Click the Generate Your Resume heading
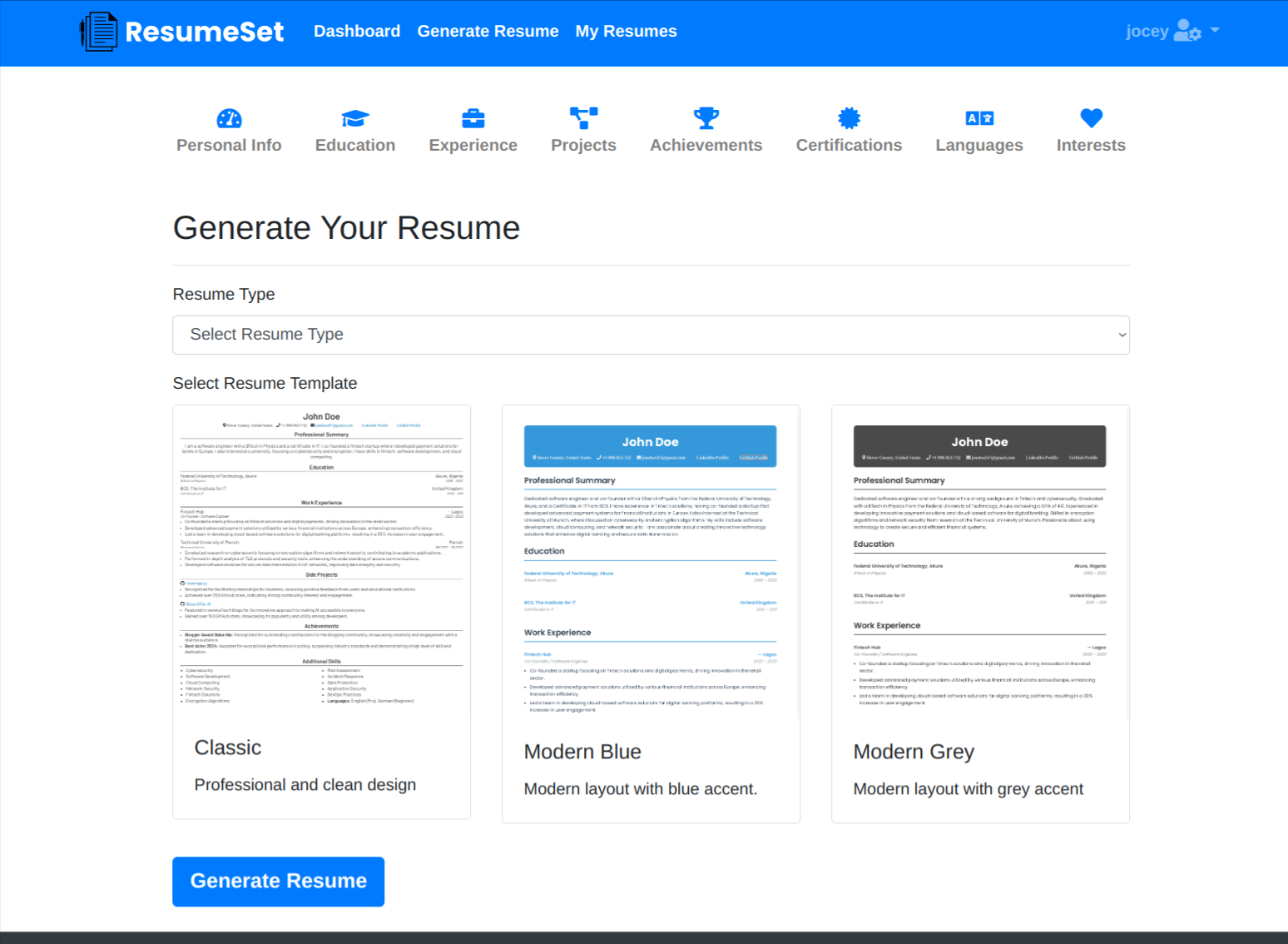This screenshot has height=944, width=1288. pos(347,228)
